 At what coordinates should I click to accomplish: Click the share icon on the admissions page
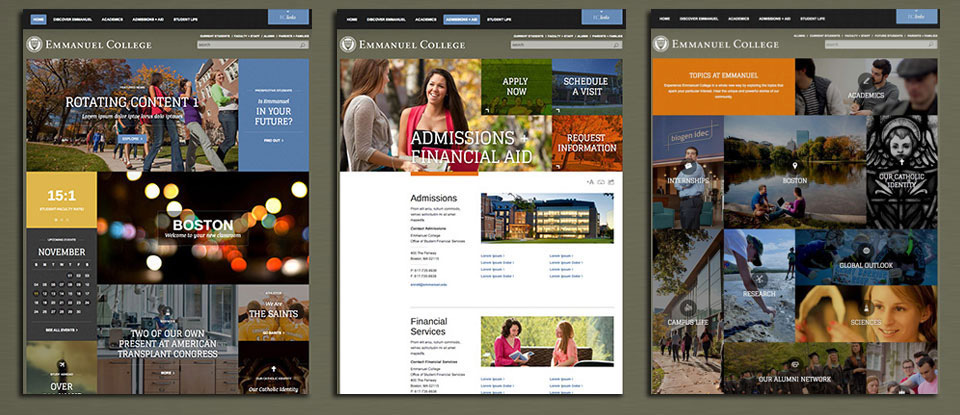(611, 182)
